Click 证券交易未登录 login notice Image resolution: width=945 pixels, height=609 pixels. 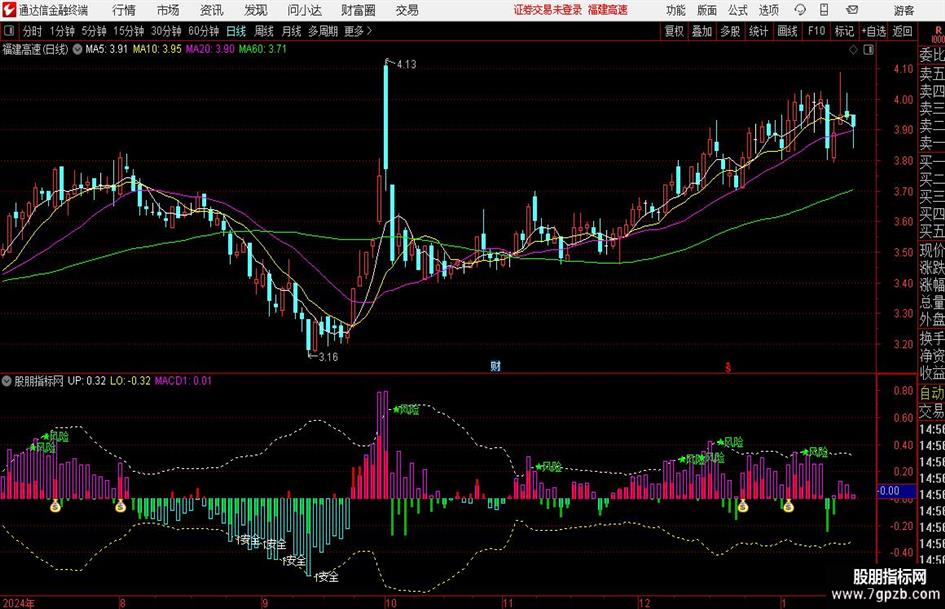click(x=548, y=10)
